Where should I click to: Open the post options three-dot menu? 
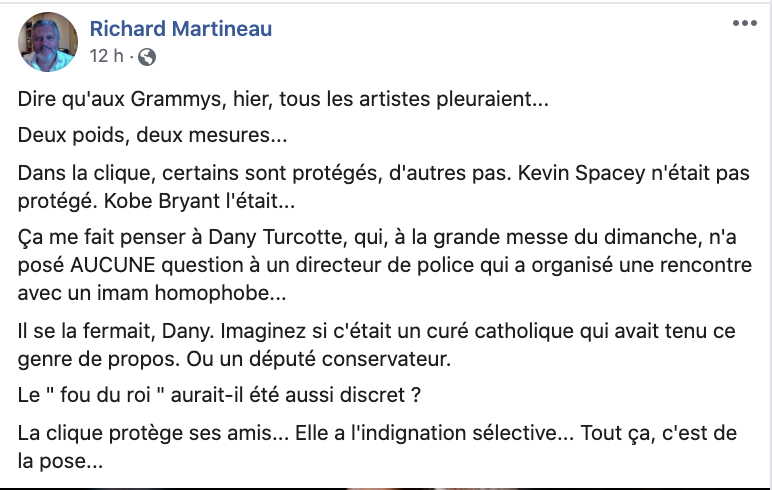click(x=744, y=23)
